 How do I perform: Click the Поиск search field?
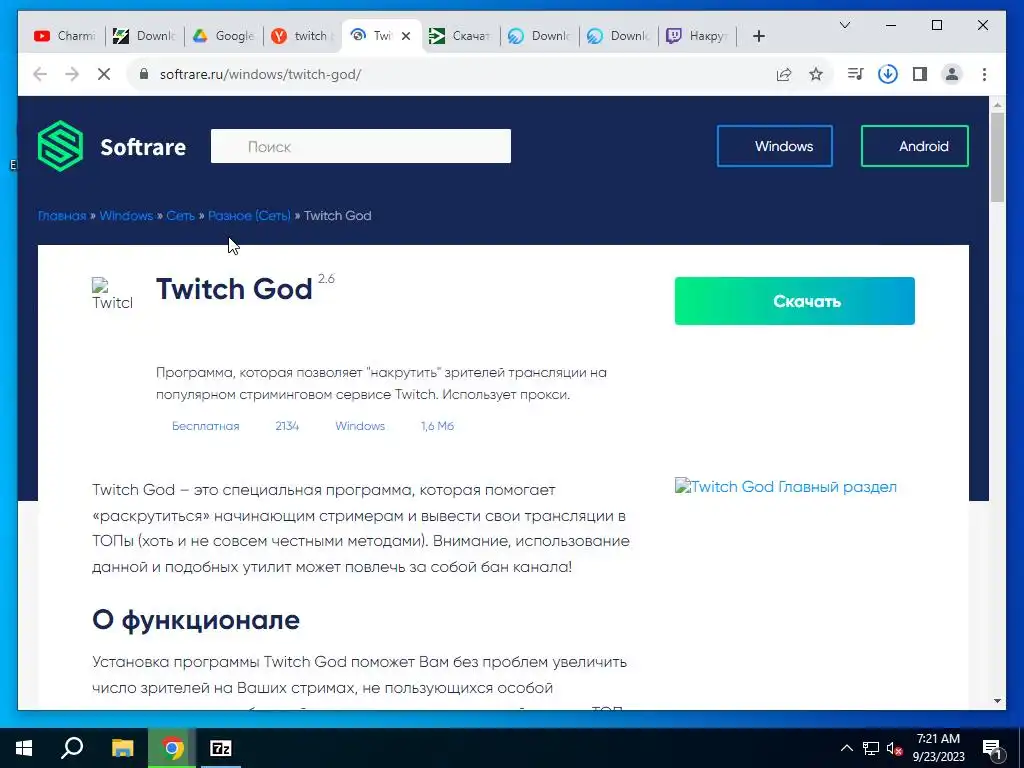coord(360,146)
